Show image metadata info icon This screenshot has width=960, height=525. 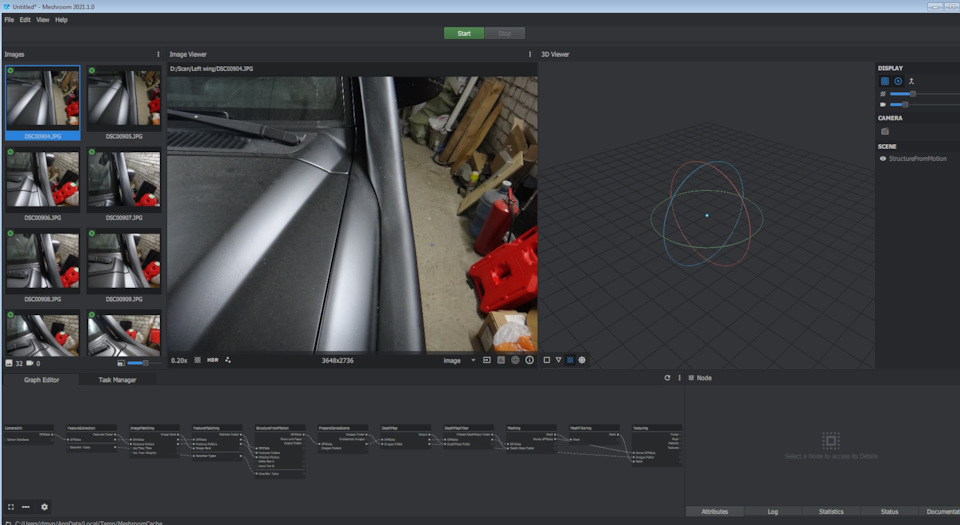[530, 360]
